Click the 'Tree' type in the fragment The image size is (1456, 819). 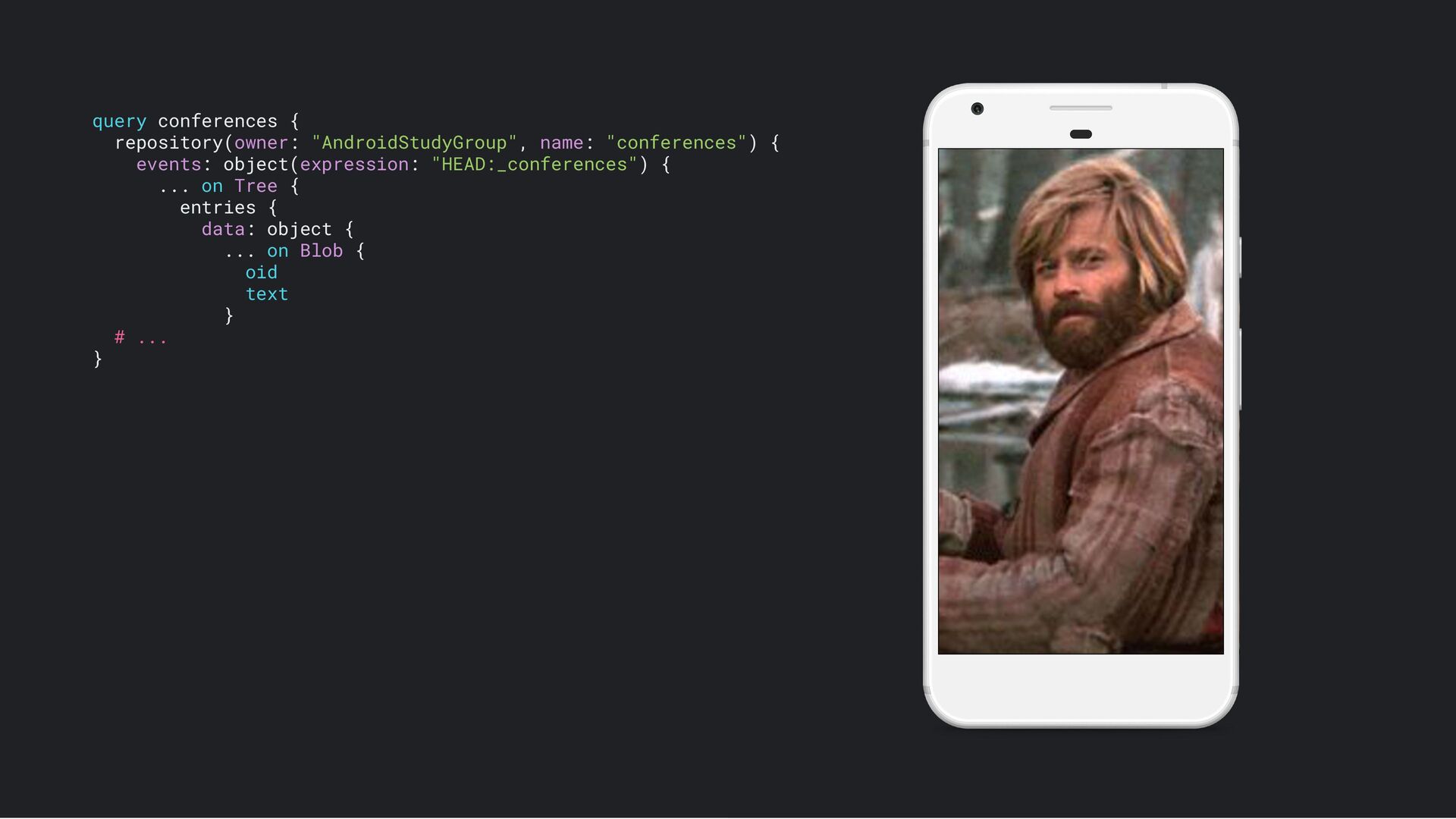point(256,186)
